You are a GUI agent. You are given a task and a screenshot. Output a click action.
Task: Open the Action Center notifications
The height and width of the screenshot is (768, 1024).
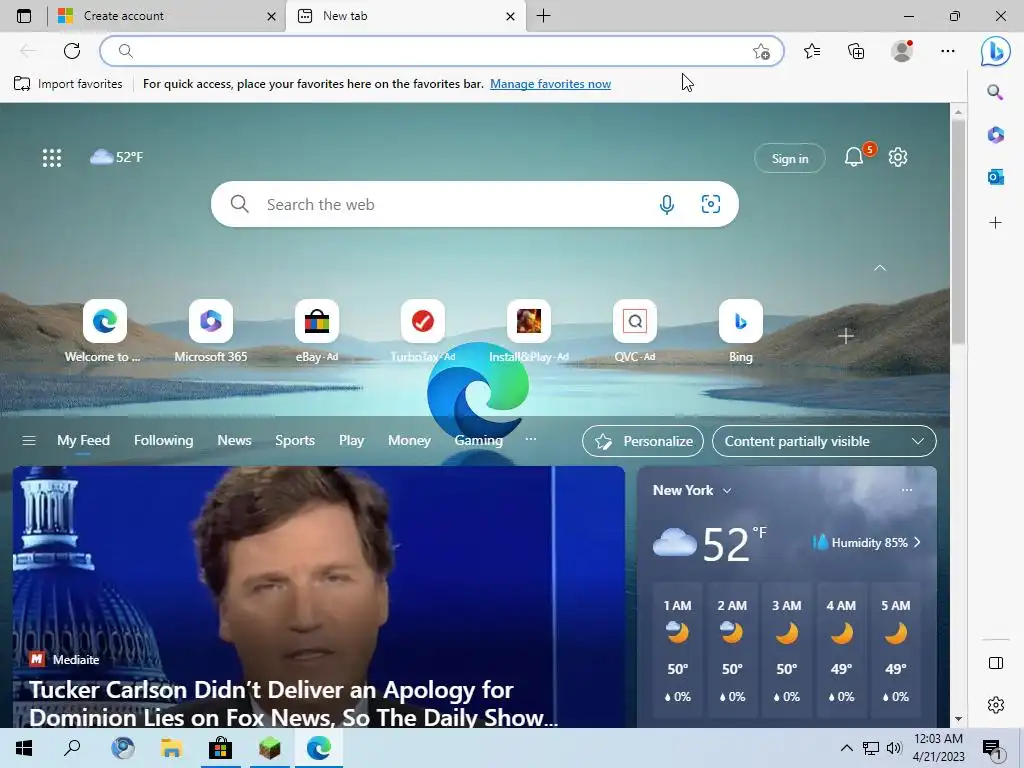[x=993, y=748]
